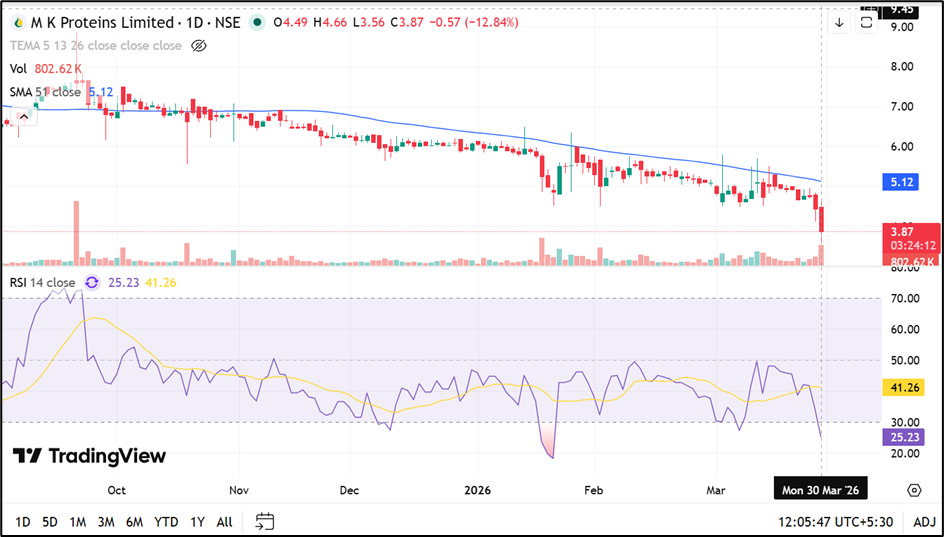
Task: Open the Go to date calendar icon
Action: [265, 521]
